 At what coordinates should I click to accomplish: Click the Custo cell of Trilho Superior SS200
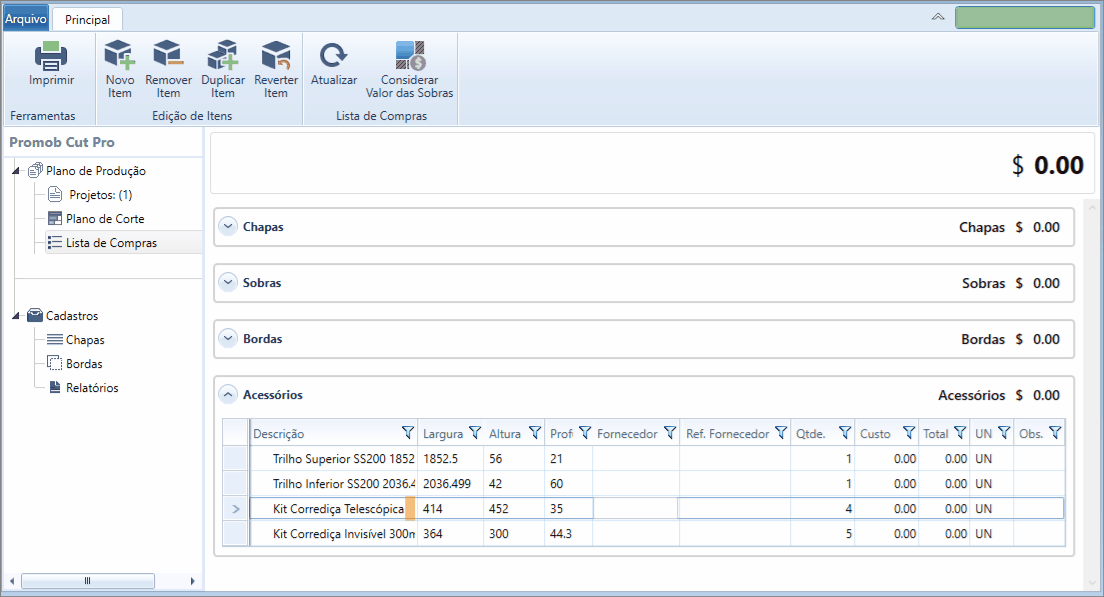886,458
